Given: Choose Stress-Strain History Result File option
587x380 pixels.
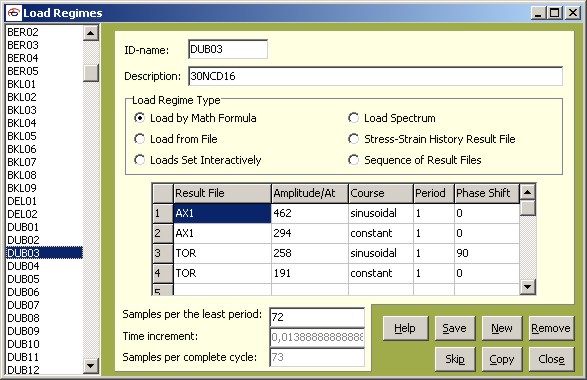Looking at the screenshot, I should pyautogui.click(x=432, y=139).
